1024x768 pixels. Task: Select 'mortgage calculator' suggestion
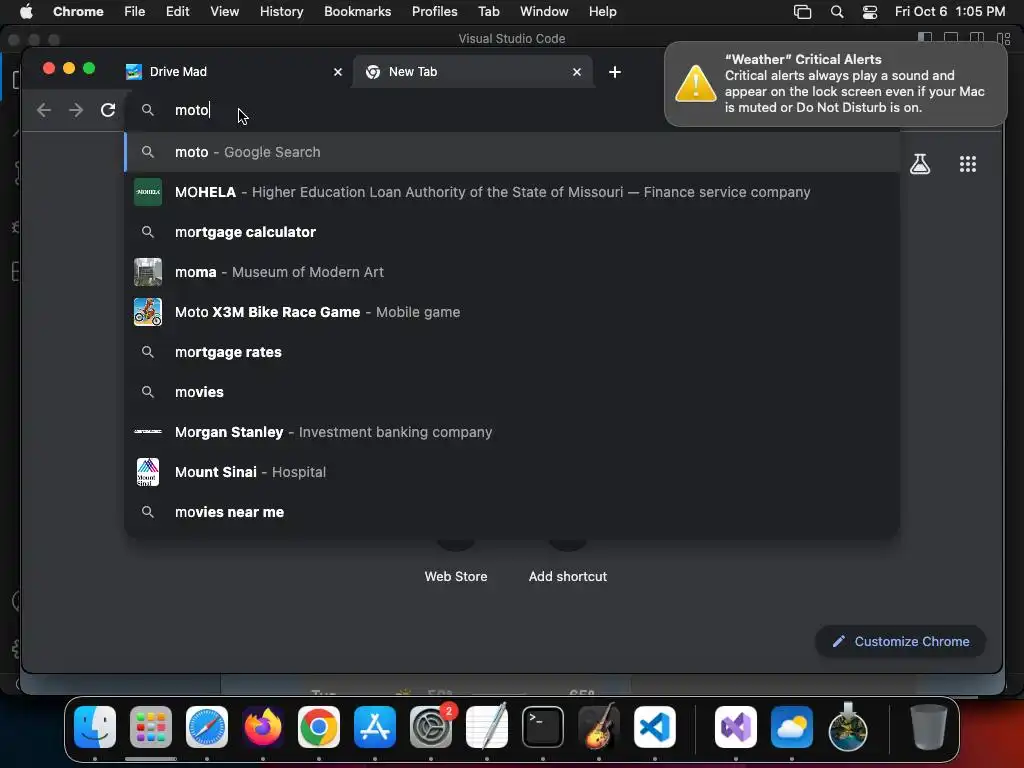pos(512,232)
